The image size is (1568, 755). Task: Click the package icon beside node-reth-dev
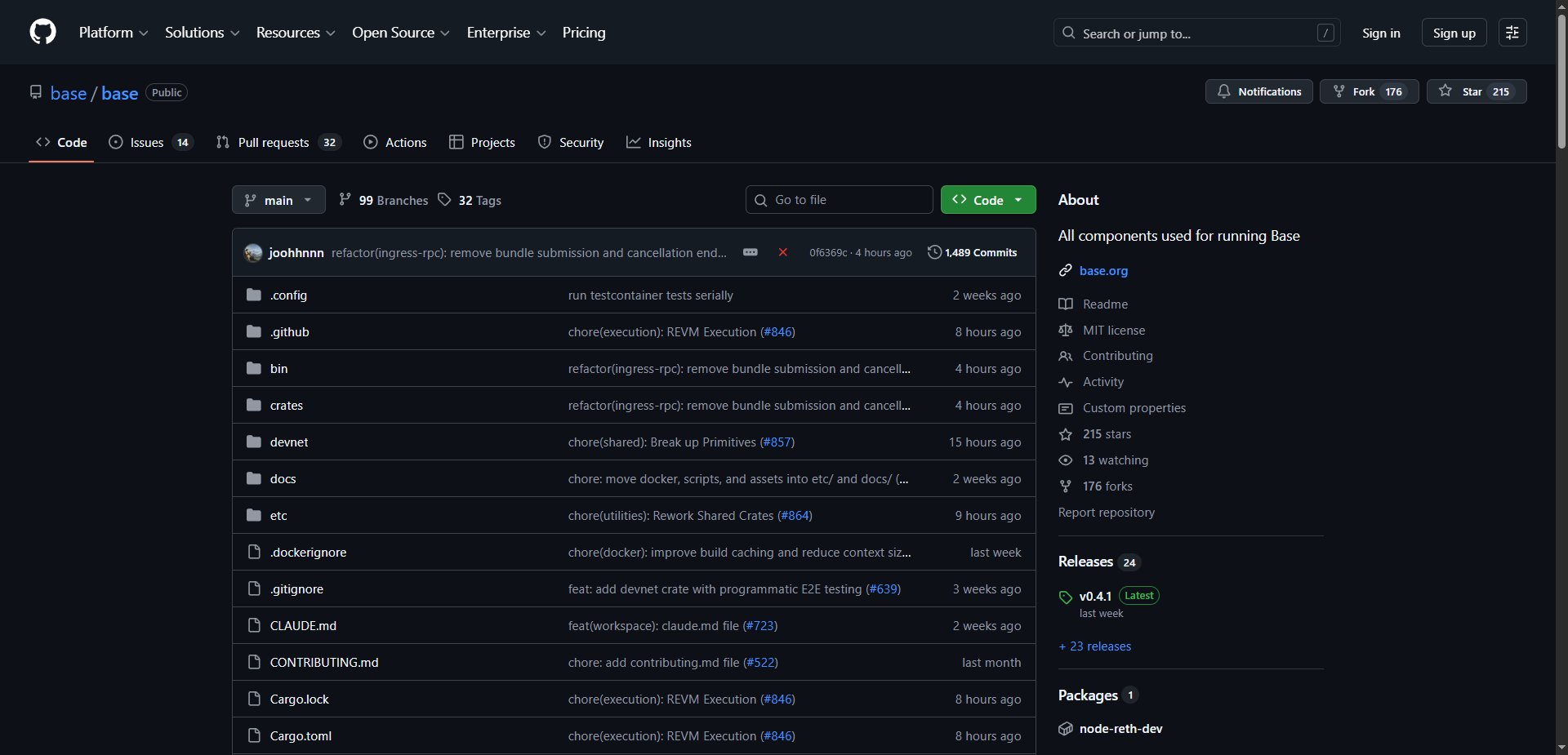pos(1065,729)
